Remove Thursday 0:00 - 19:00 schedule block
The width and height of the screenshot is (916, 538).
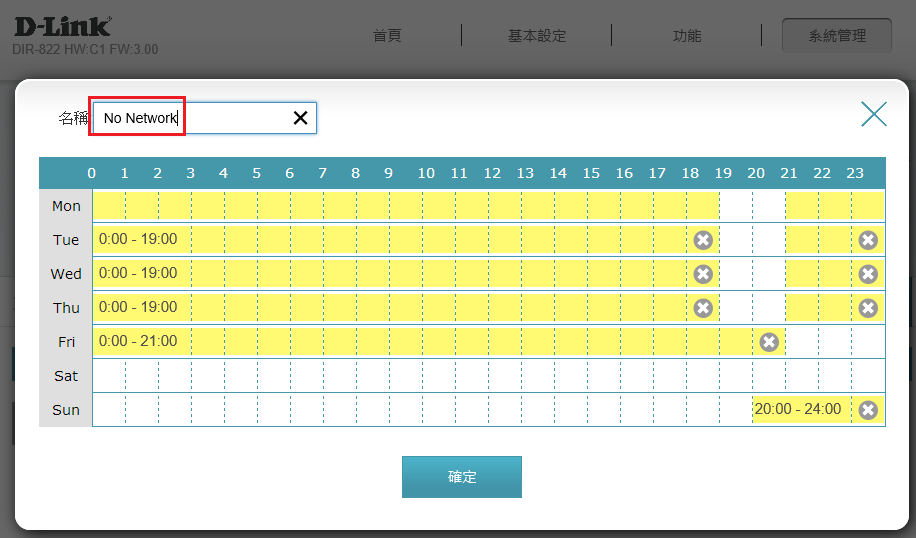click(x=703, y=308)
